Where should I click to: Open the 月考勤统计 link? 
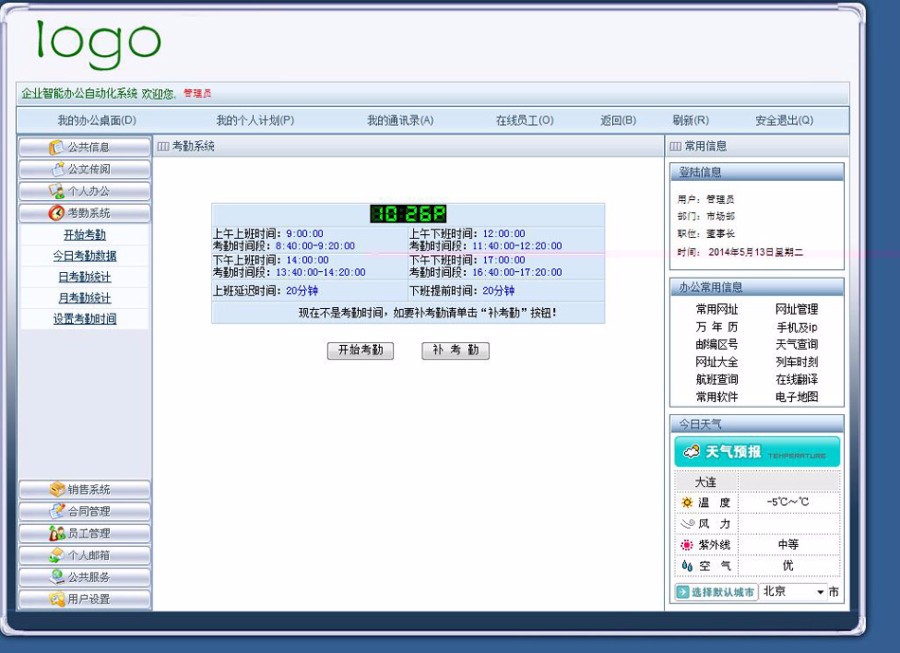pyautogui.click(x=84, y=298)
